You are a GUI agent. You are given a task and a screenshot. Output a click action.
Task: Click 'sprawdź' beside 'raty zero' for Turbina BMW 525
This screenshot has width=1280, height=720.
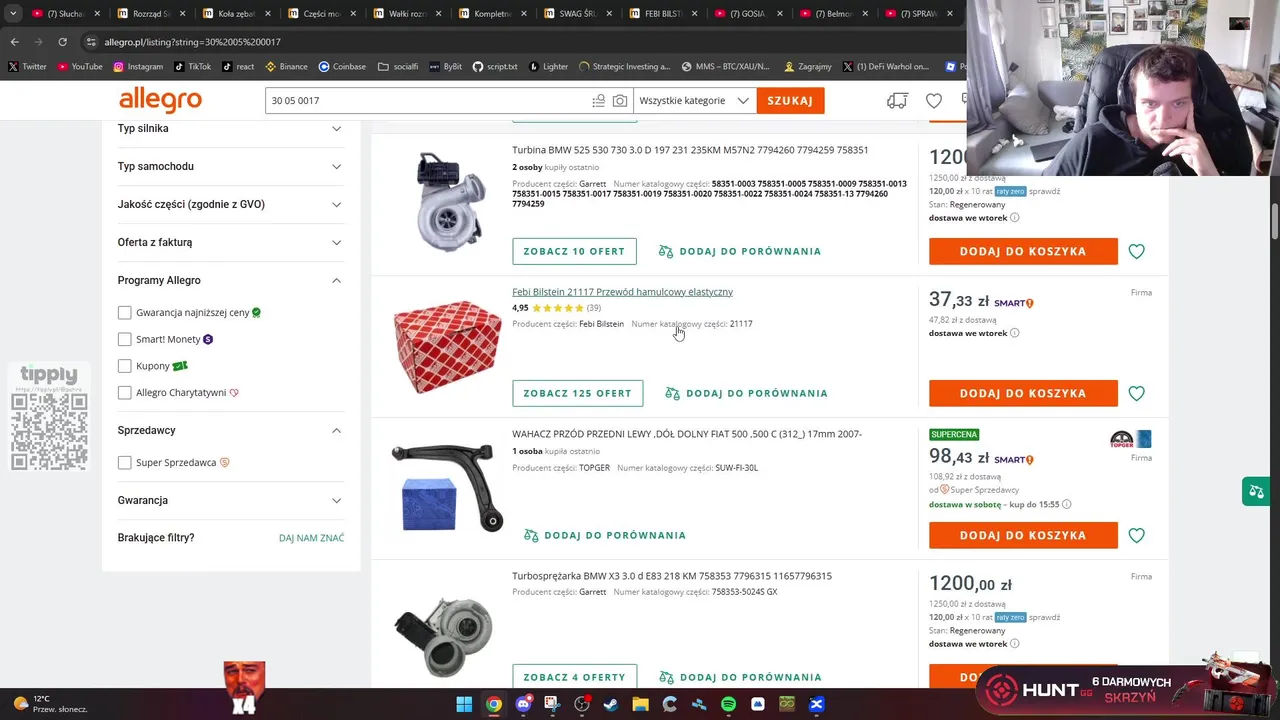click(x=1044, y=191)
